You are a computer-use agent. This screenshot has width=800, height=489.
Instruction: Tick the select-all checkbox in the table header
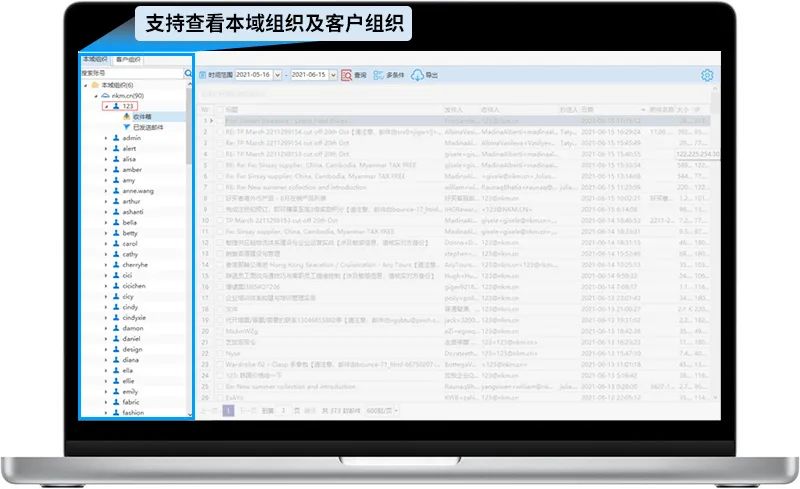pos(221,109)
